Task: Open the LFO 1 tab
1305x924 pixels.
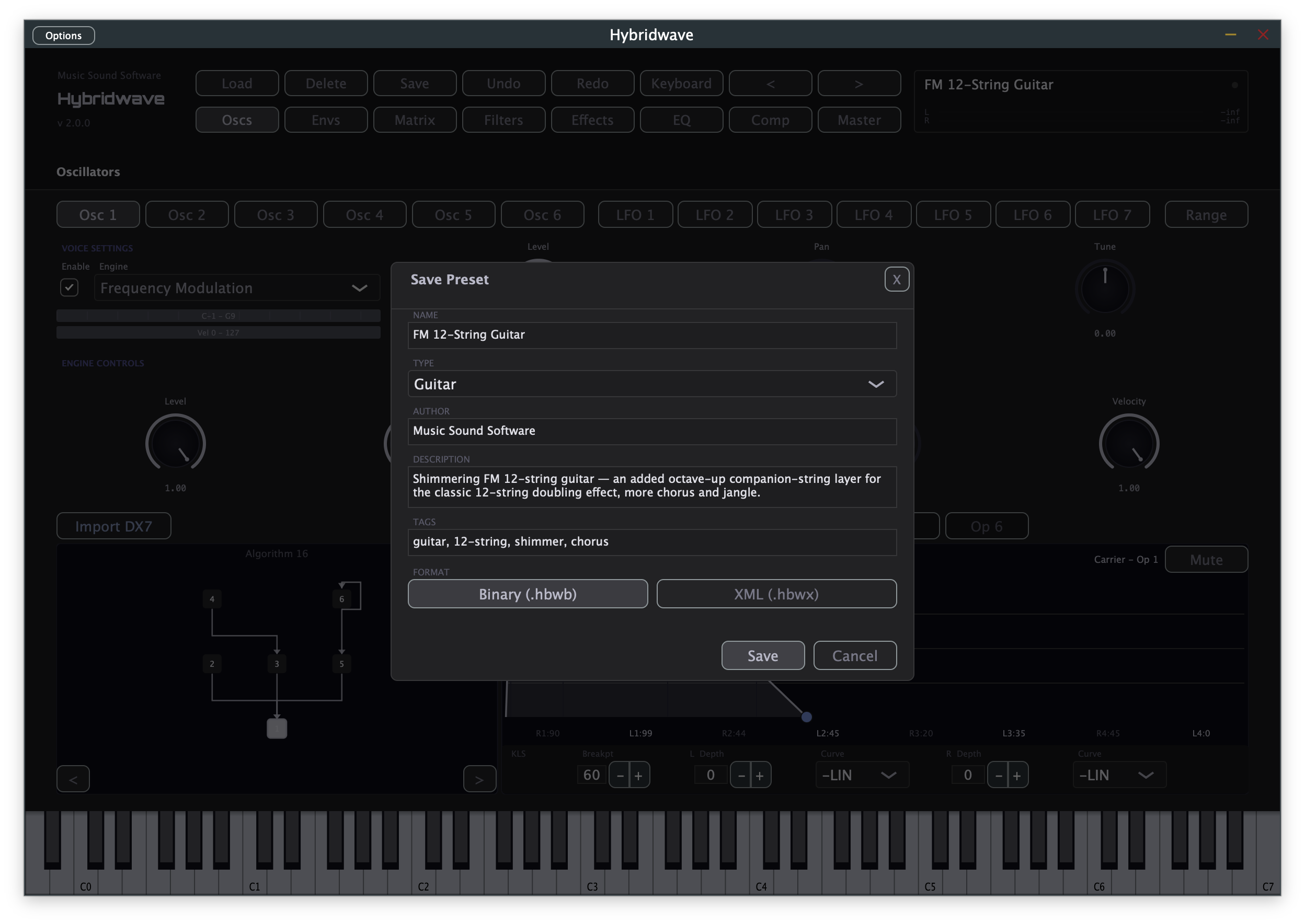Action: [x=635, y=214]
